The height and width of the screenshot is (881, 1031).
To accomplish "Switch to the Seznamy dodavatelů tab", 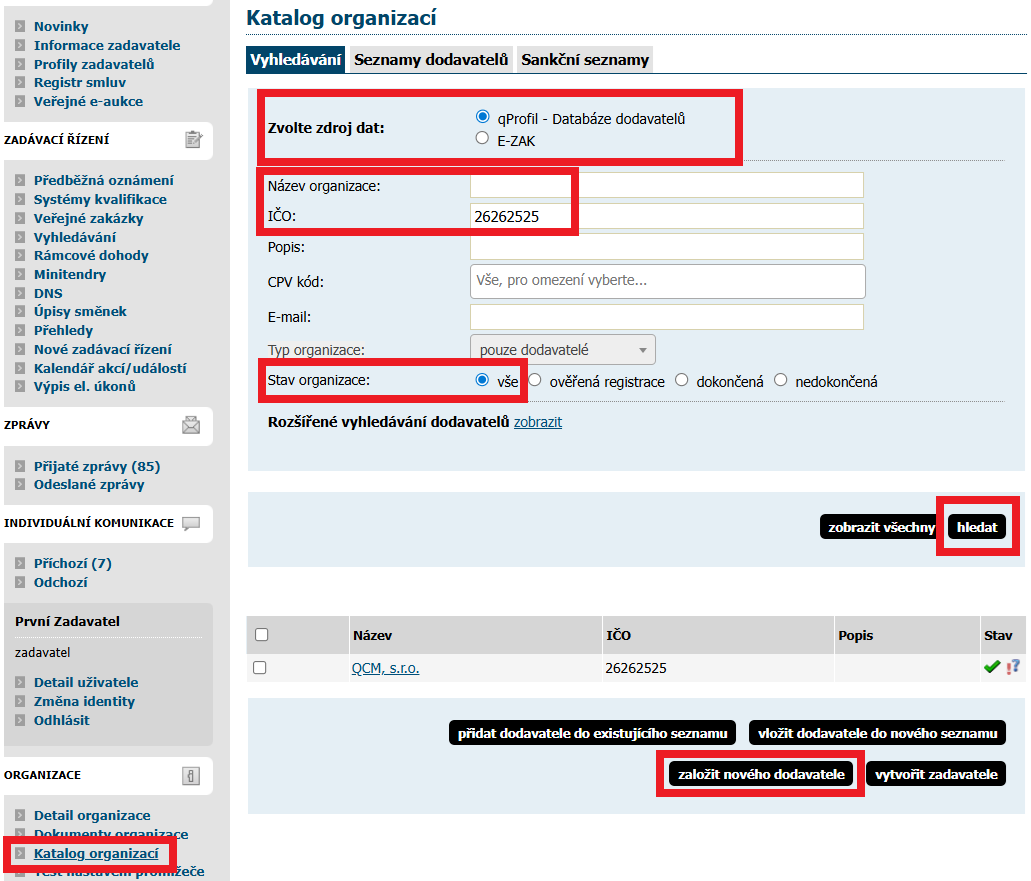I will (x=431, y=60).
